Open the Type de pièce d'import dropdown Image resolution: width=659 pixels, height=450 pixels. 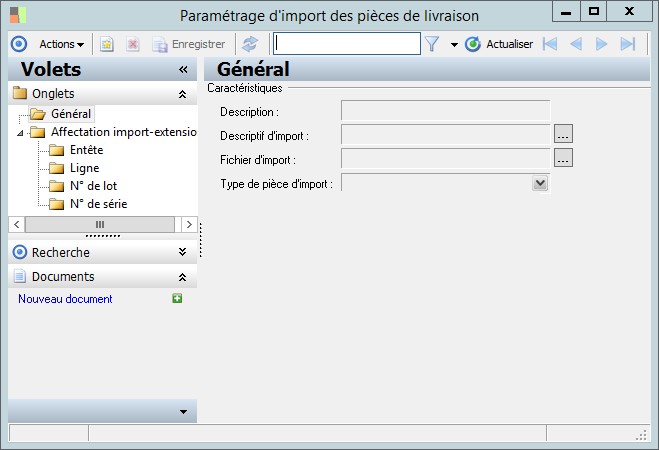(x=540, y=183)
